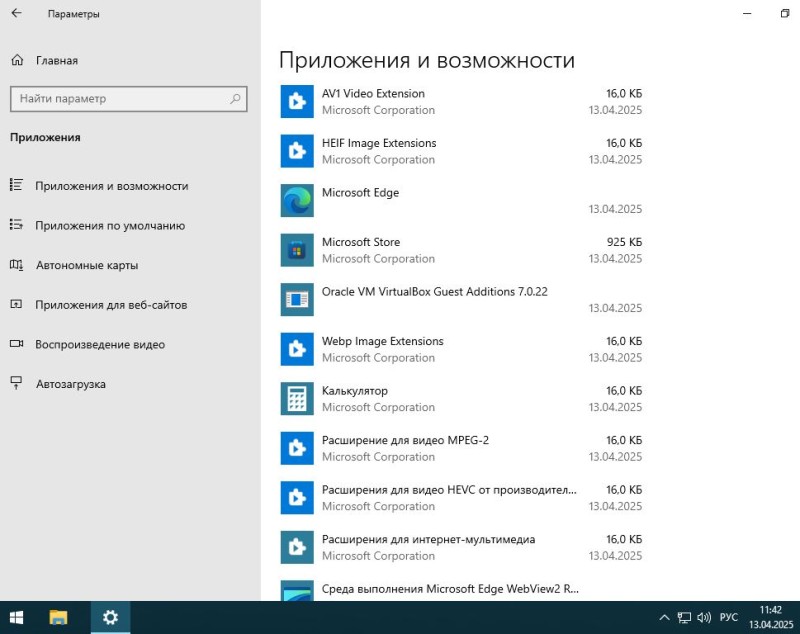Restore down the Параметры window
800x634 pixels.
click(x=785, y=14)
